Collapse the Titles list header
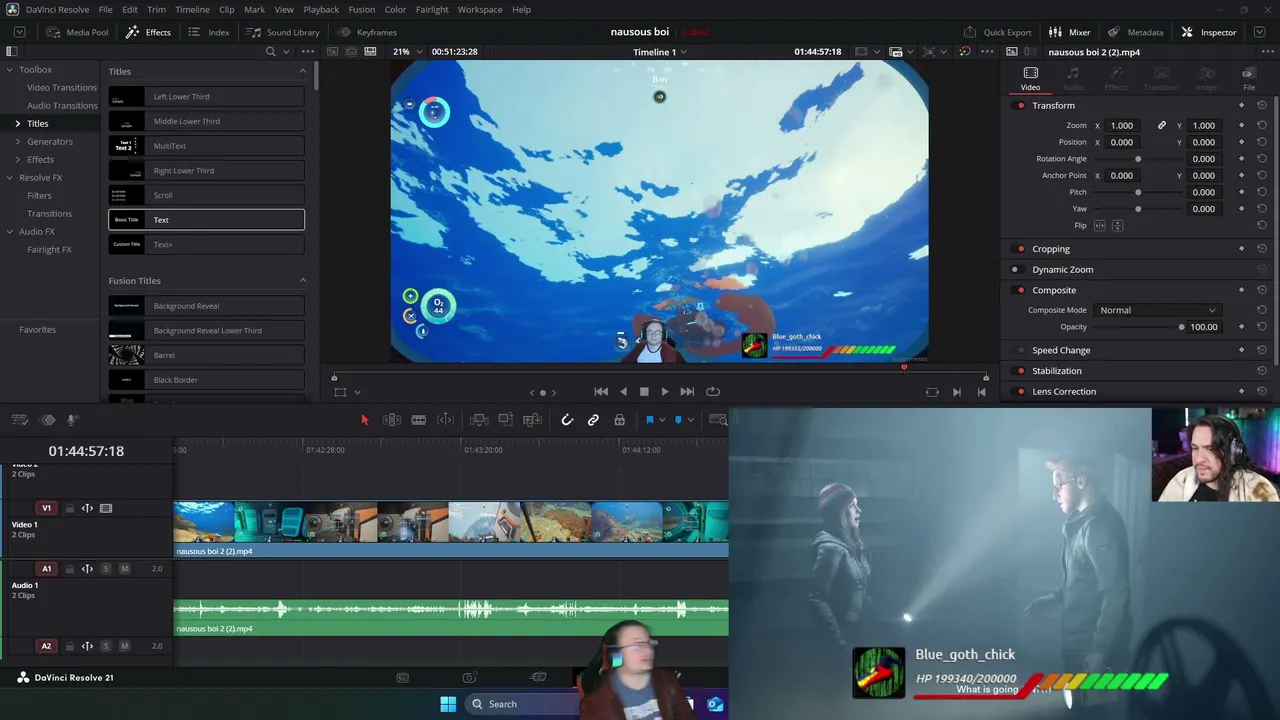1280x720 pixels. 303,71
